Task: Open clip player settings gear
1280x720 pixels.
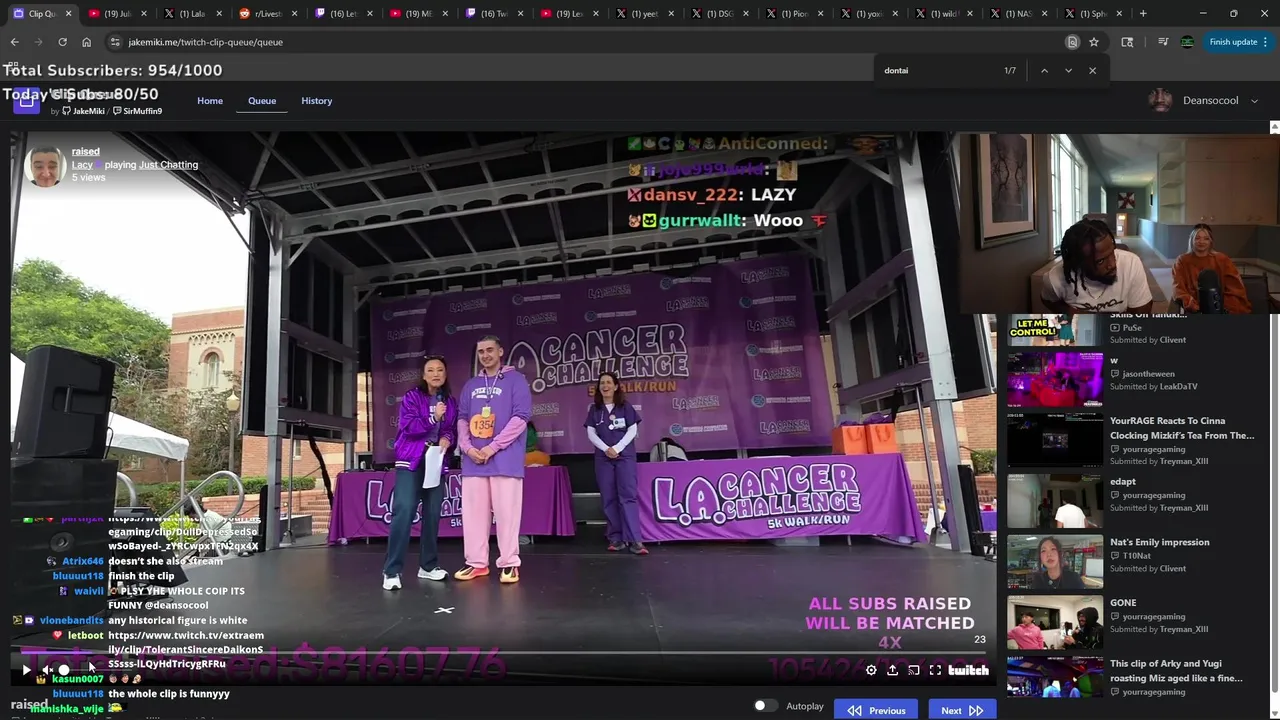Action: pyautogui.click(x=871, y=670)
